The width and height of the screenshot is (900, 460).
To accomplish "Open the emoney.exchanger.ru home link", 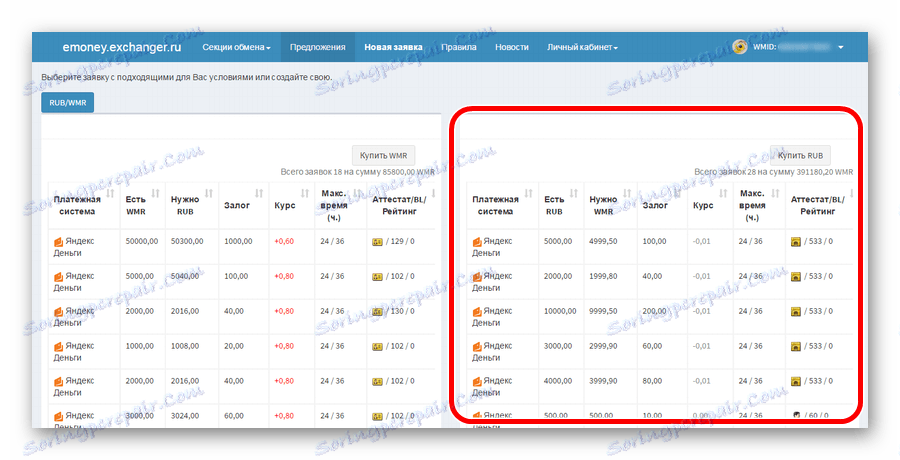I will tap(122, 47).
